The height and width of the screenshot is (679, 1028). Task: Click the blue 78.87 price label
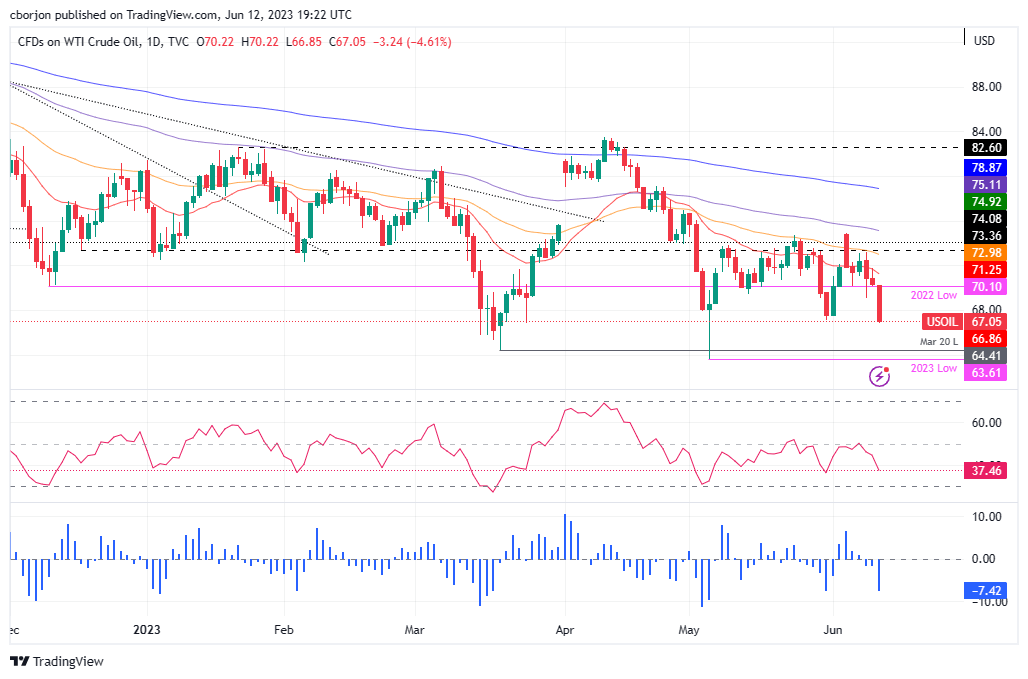pos(984,168)
